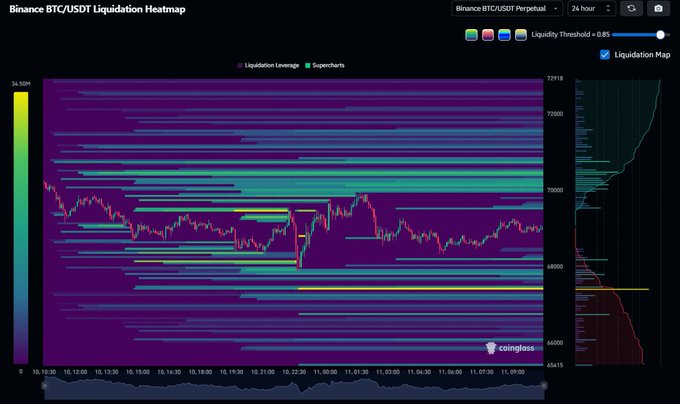Toggle Liquidation Leverage legend series
The width and height of the screenshot is (680, 404).
pos(270,65)
